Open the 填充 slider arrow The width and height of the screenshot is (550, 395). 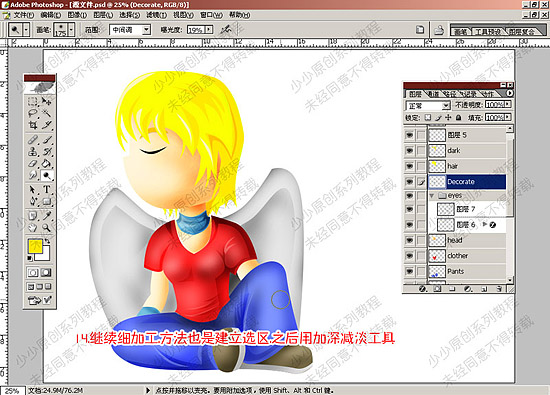tap(508, 117)
